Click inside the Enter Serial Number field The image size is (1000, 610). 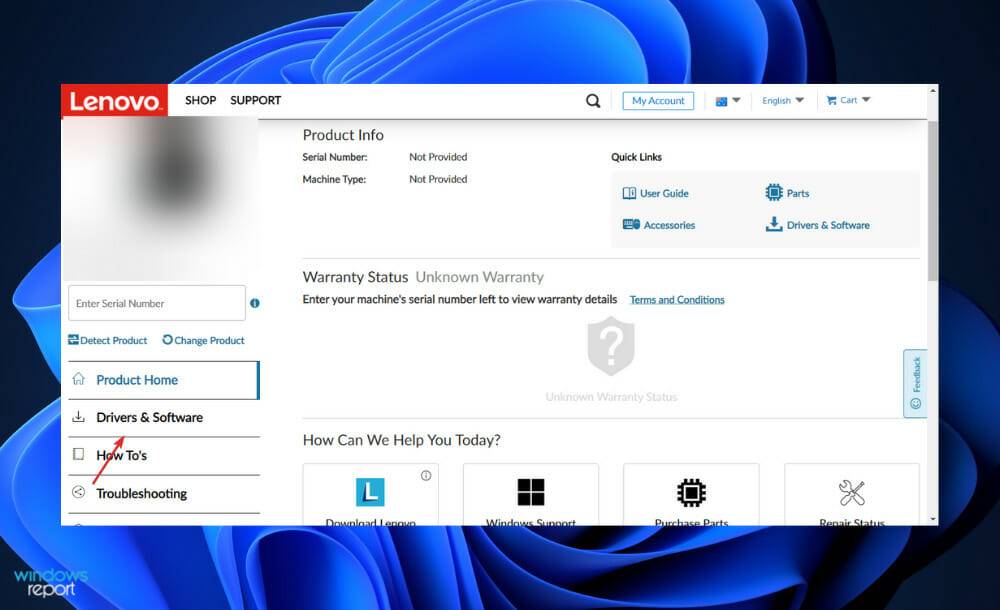coord(156,303)
